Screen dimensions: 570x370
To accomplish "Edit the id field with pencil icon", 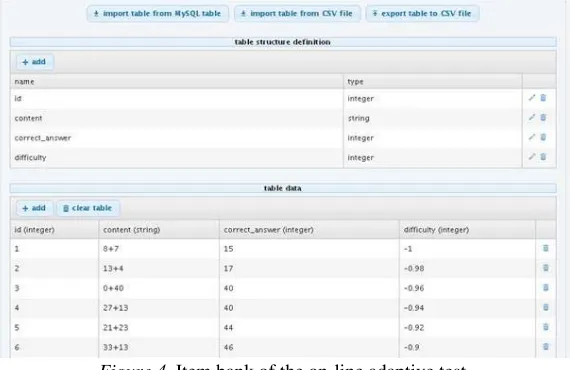I will pos(532,98).
